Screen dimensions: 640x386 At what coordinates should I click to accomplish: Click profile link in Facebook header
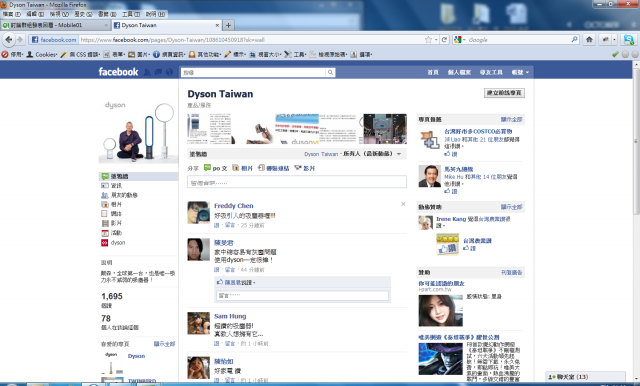point(459,72)
